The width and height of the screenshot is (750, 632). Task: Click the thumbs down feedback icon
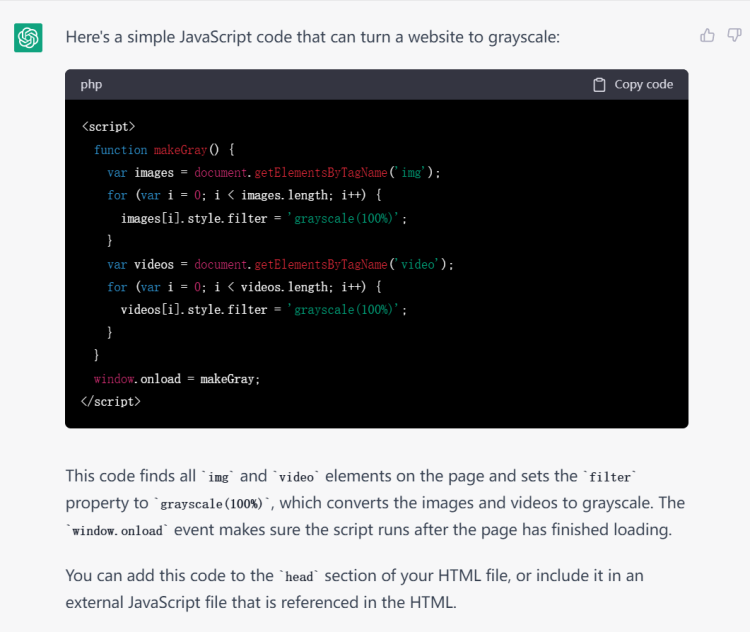tap(734, 36)
